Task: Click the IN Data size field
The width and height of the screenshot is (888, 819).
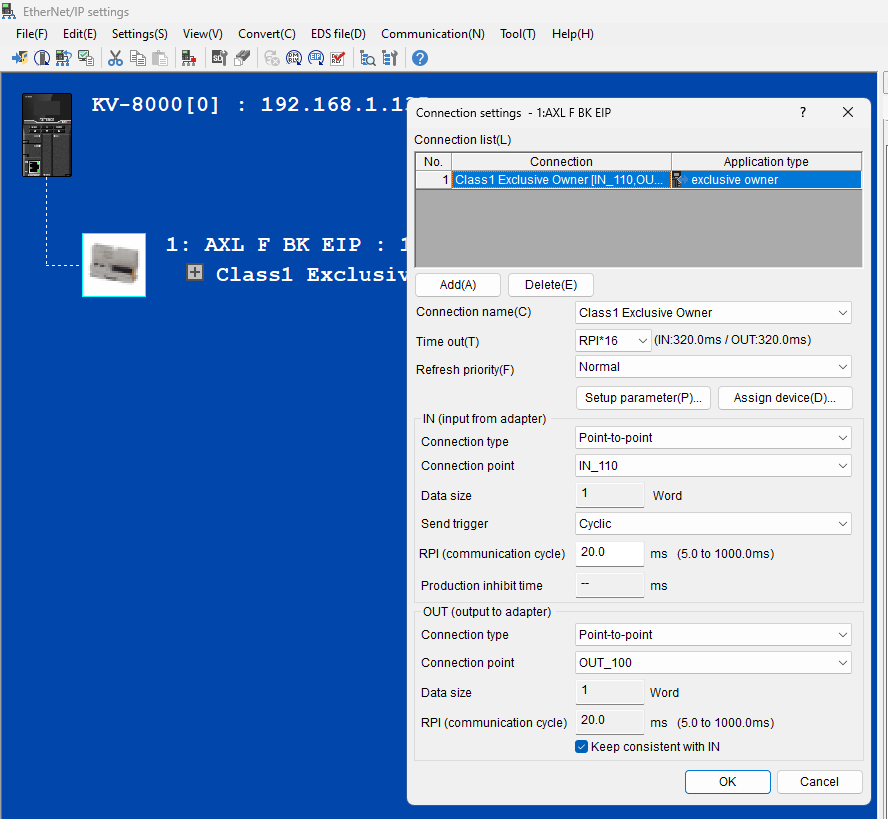Action: pos(610,495)
